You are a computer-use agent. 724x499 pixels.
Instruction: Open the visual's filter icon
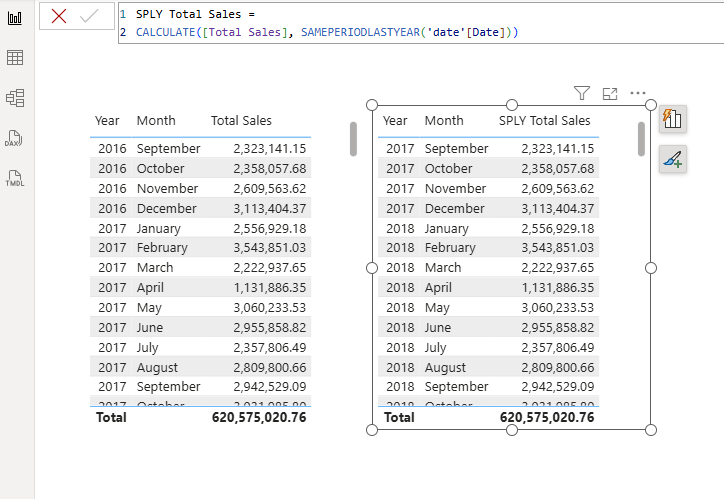click(582, 93)
